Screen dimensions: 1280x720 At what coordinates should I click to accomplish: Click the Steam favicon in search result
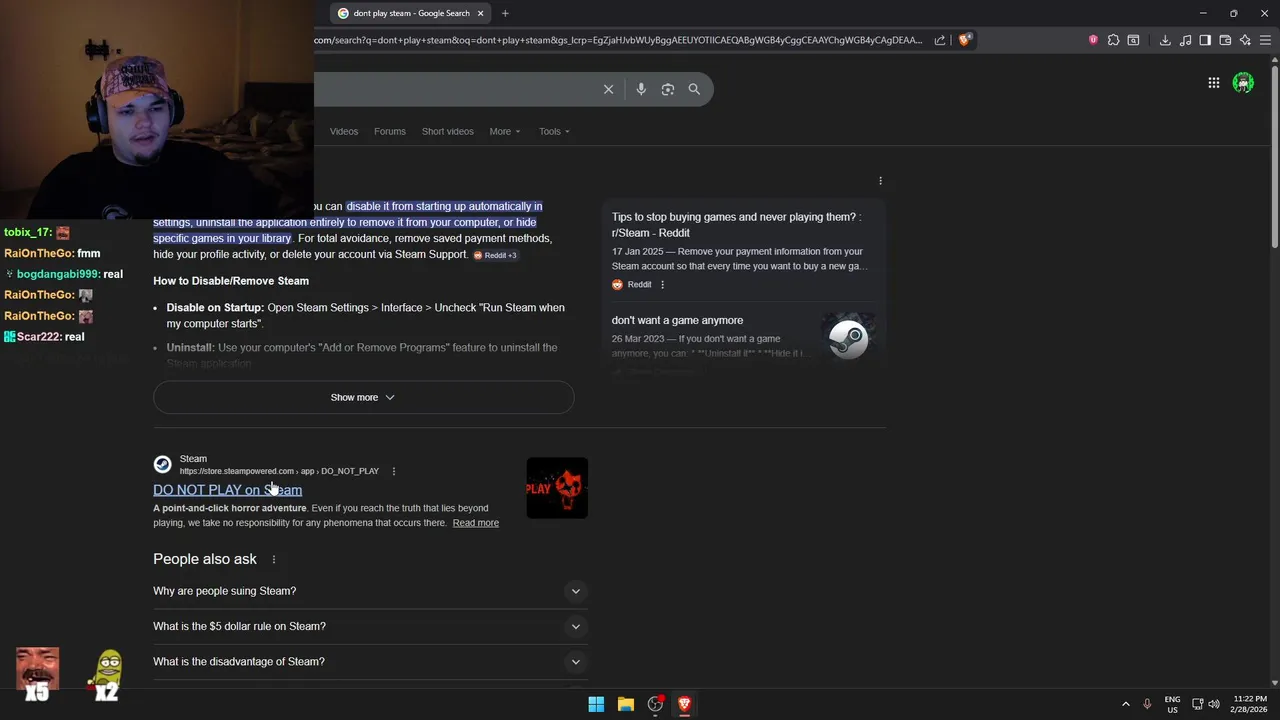click(x=162, y=464)
